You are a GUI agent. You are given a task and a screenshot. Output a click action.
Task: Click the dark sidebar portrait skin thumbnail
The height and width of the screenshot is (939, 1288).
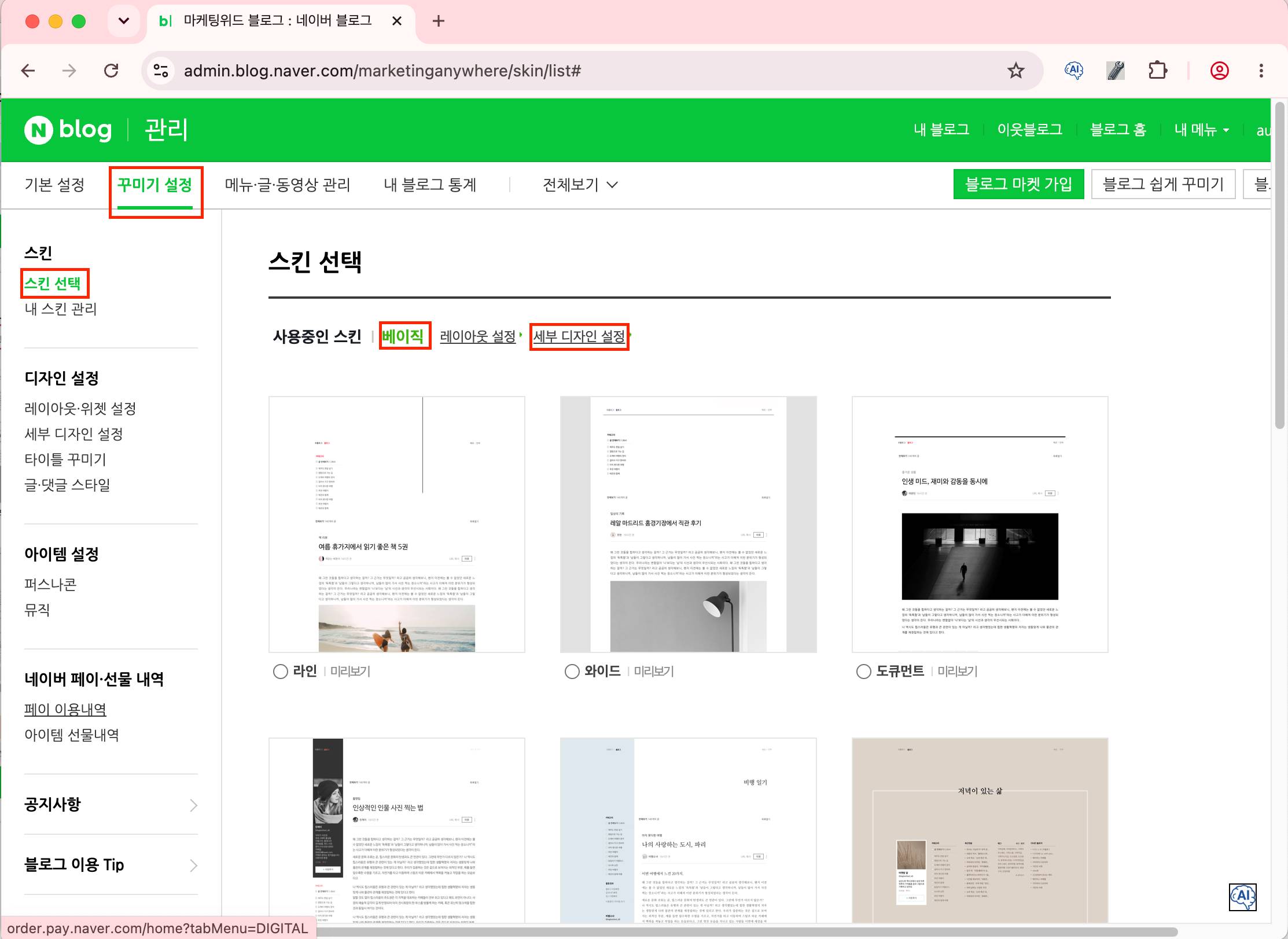[x=397, y=830]
